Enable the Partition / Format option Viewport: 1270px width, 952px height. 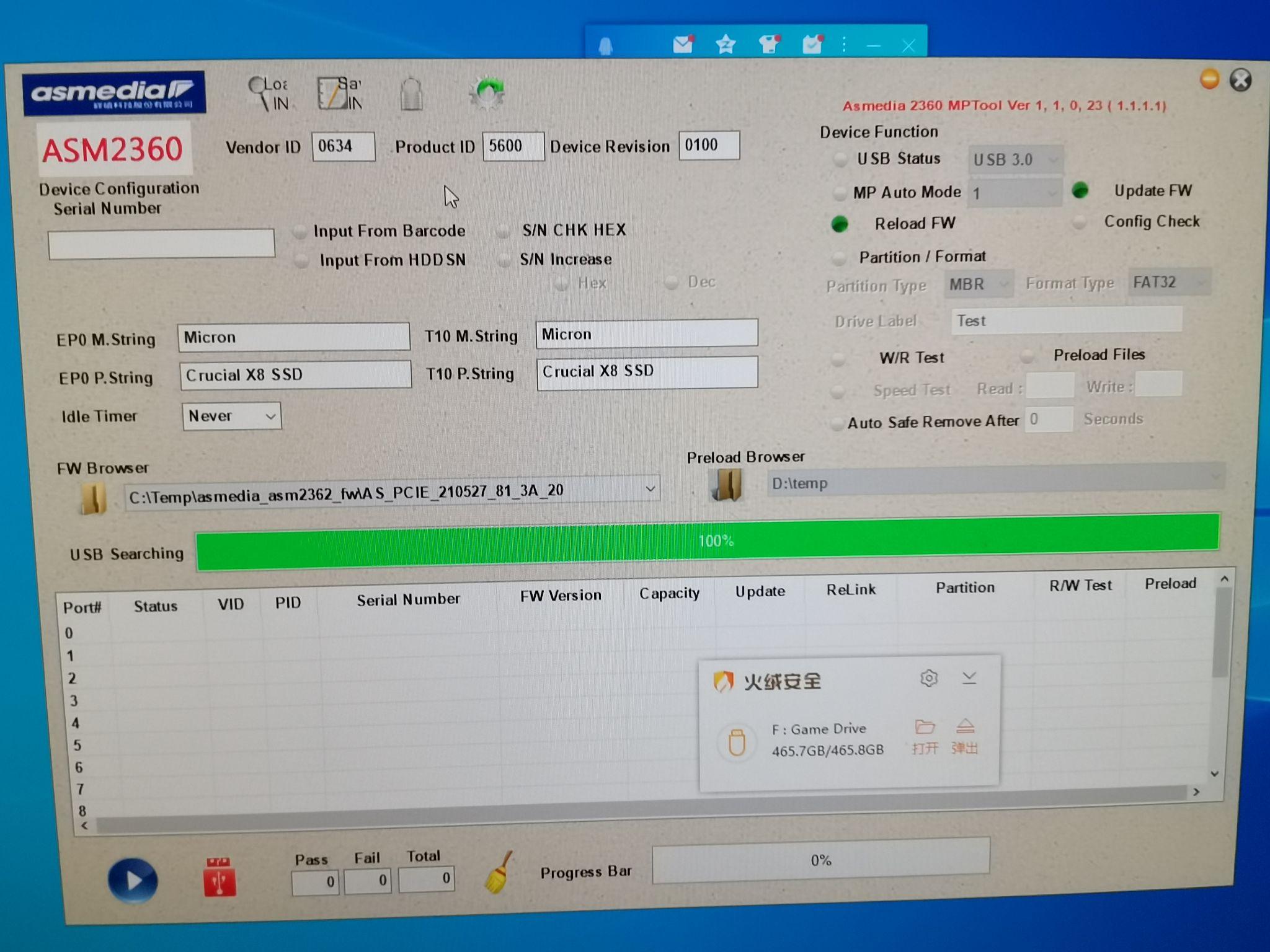coord(841,257)
